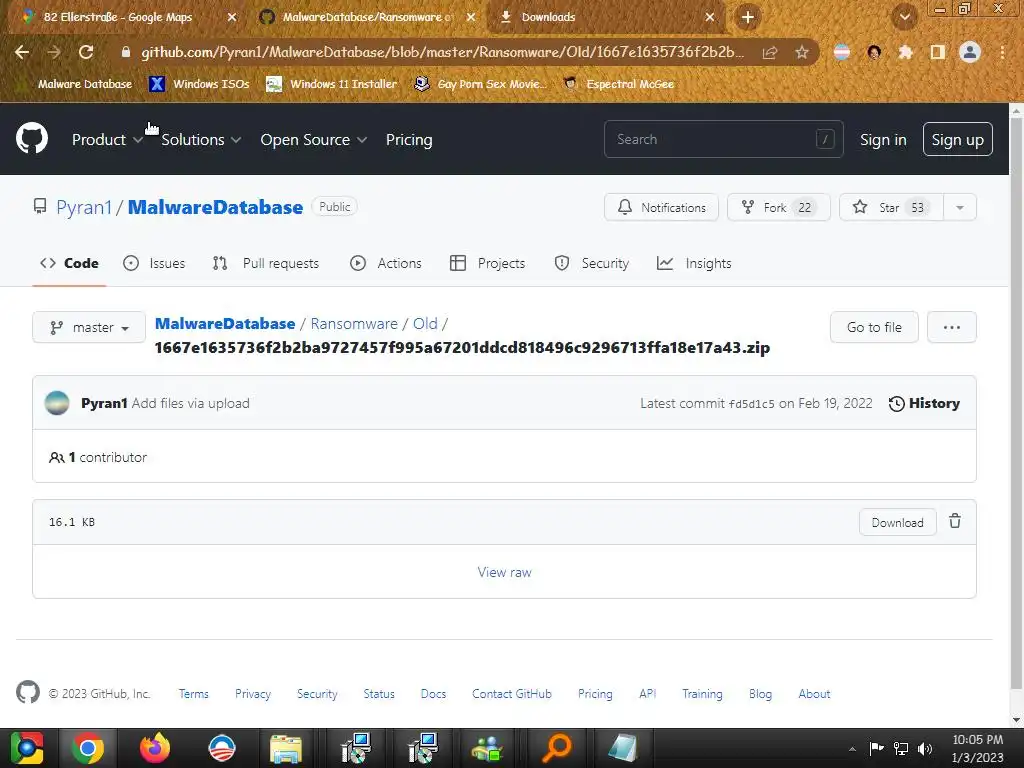Open the Start menu button

(x=27, y=748)
